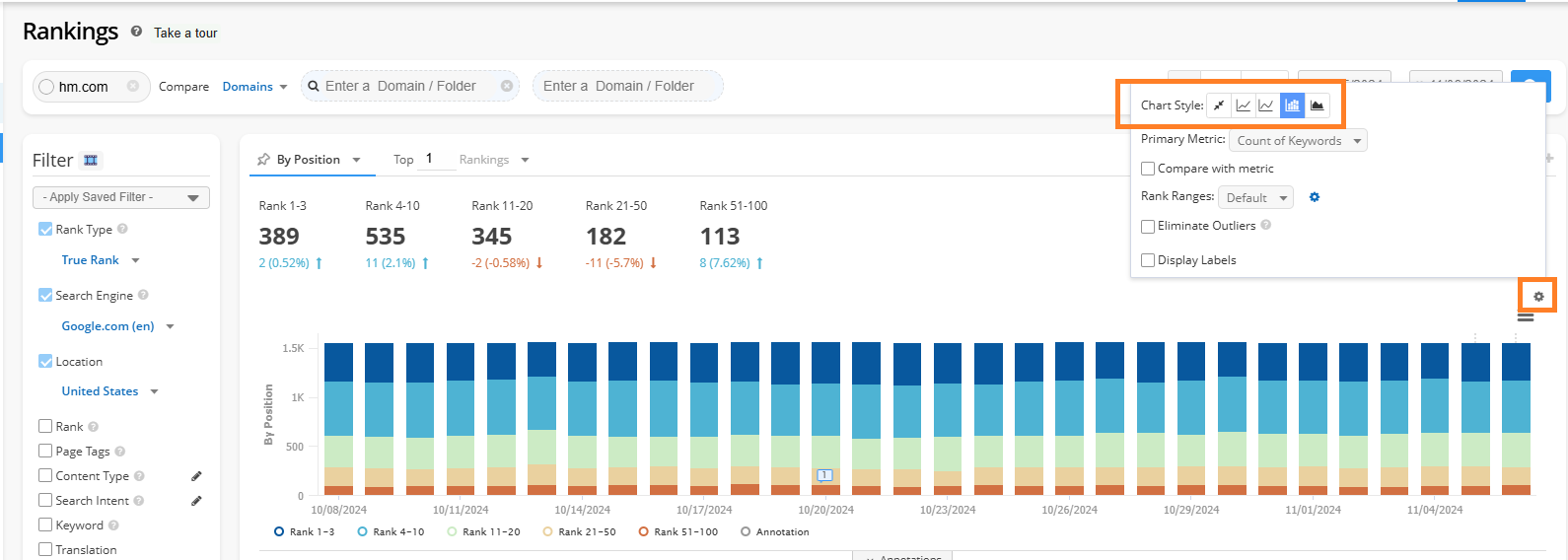Expand the Apply Saved Filter dropdown
This screenshot has width=1568, height=560.
tap(120, 197)
